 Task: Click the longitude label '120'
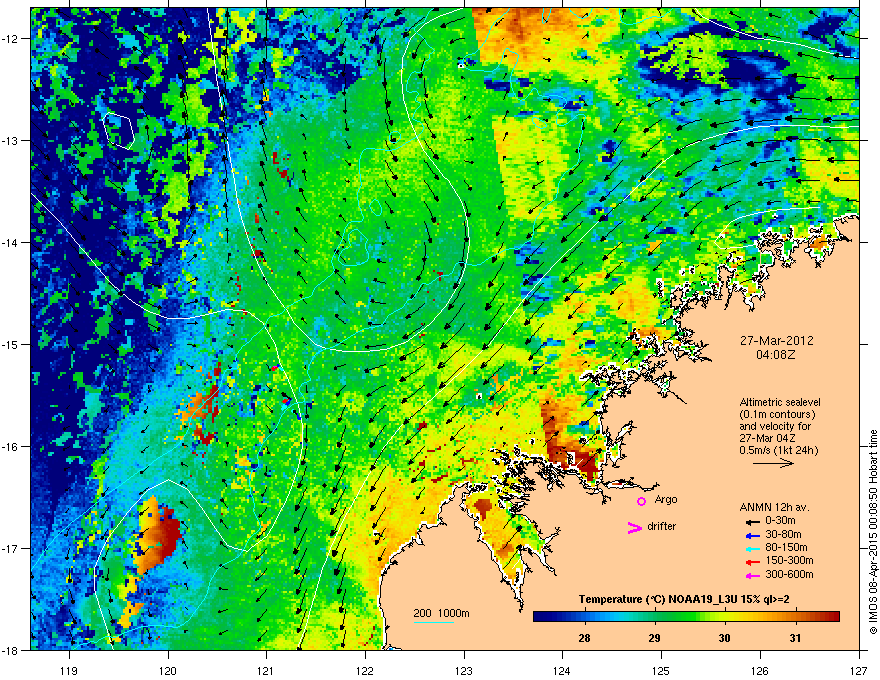coord(168,671)
